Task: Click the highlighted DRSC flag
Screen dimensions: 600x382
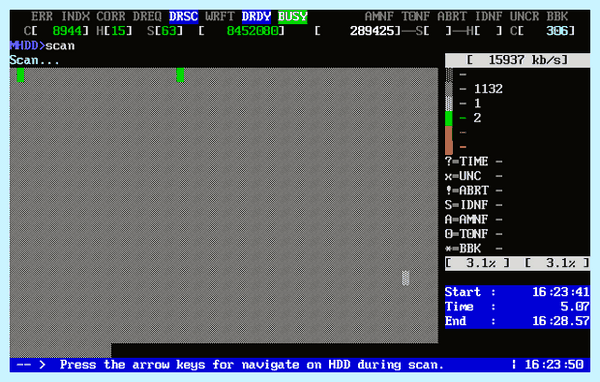Action: pyautogui.click(x=183, y=16)
